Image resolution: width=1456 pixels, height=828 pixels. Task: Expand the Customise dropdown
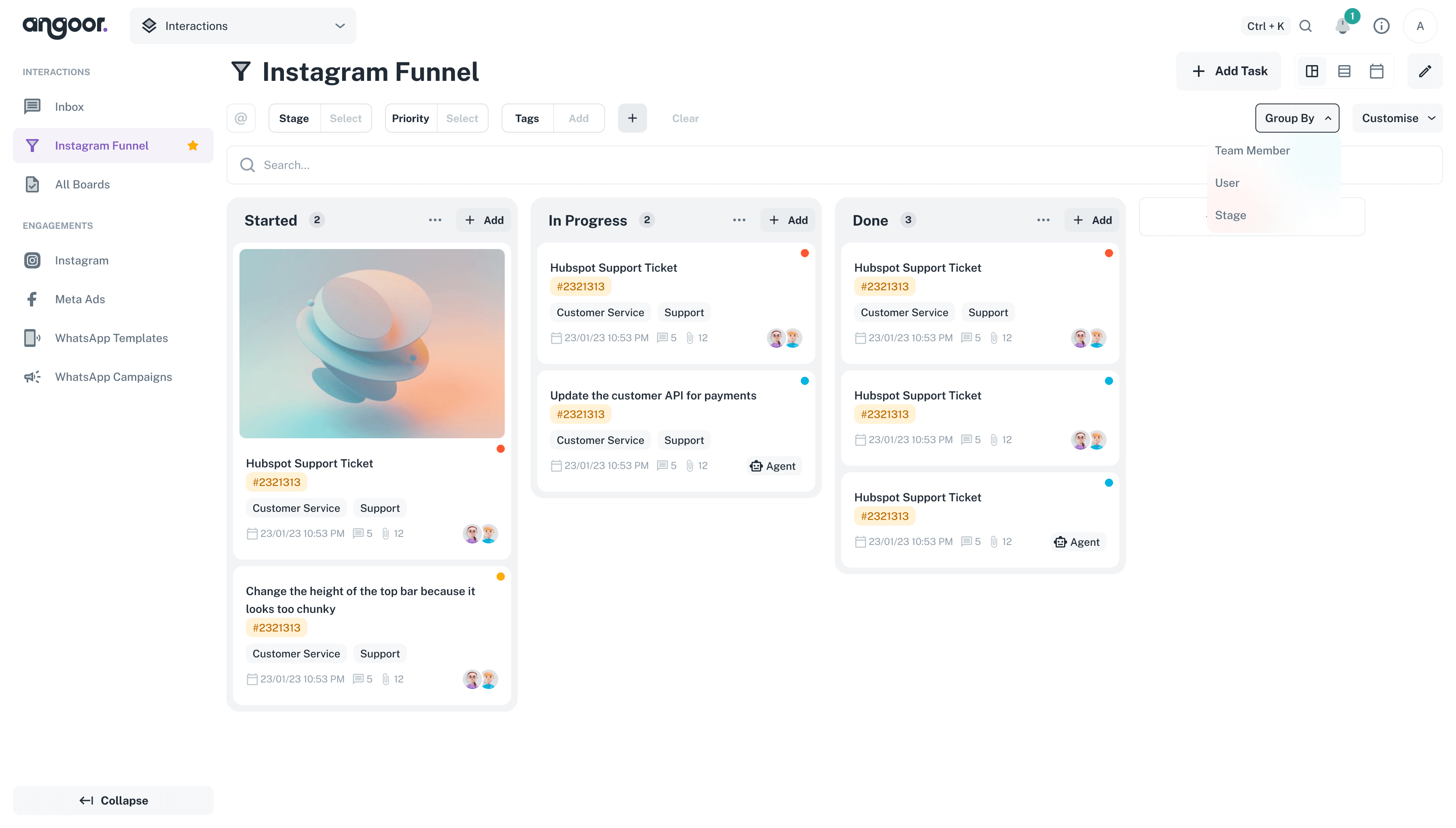coord(1397,118)
